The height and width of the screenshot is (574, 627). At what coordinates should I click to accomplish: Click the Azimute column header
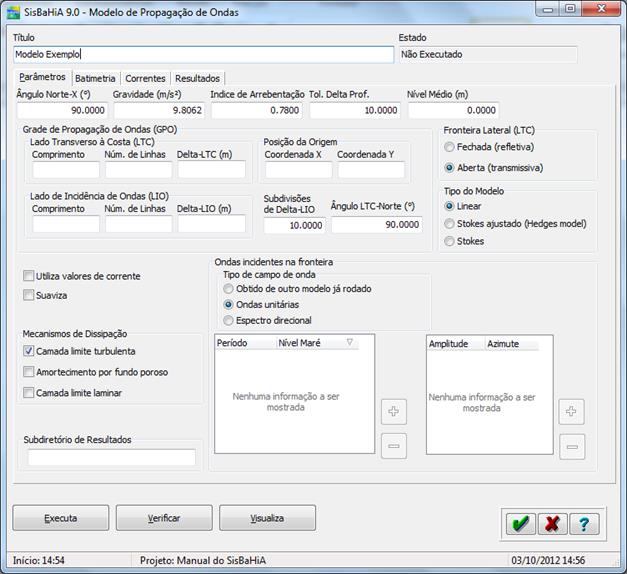(512, 344)
